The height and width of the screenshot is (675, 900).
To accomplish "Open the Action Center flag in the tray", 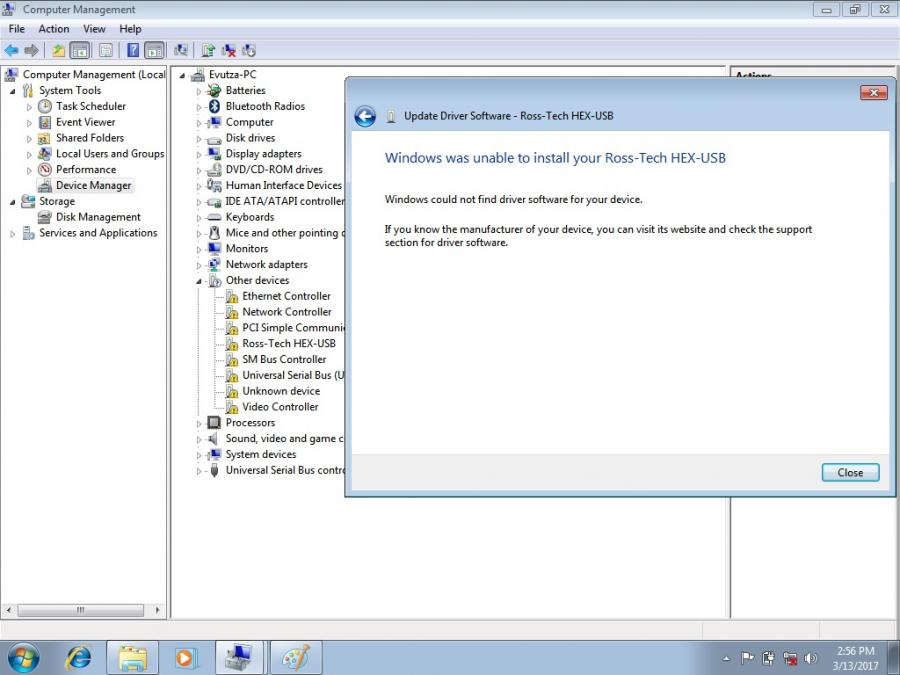I will (747, 658).
